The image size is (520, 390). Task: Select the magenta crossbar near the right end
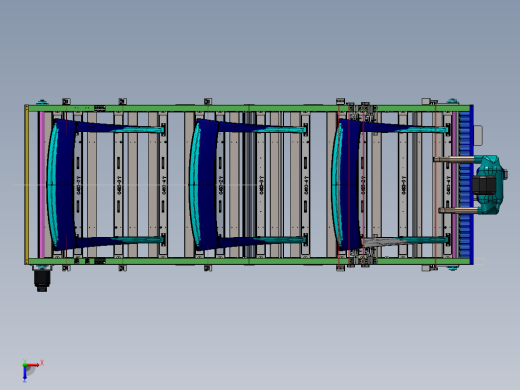[455, 185]
